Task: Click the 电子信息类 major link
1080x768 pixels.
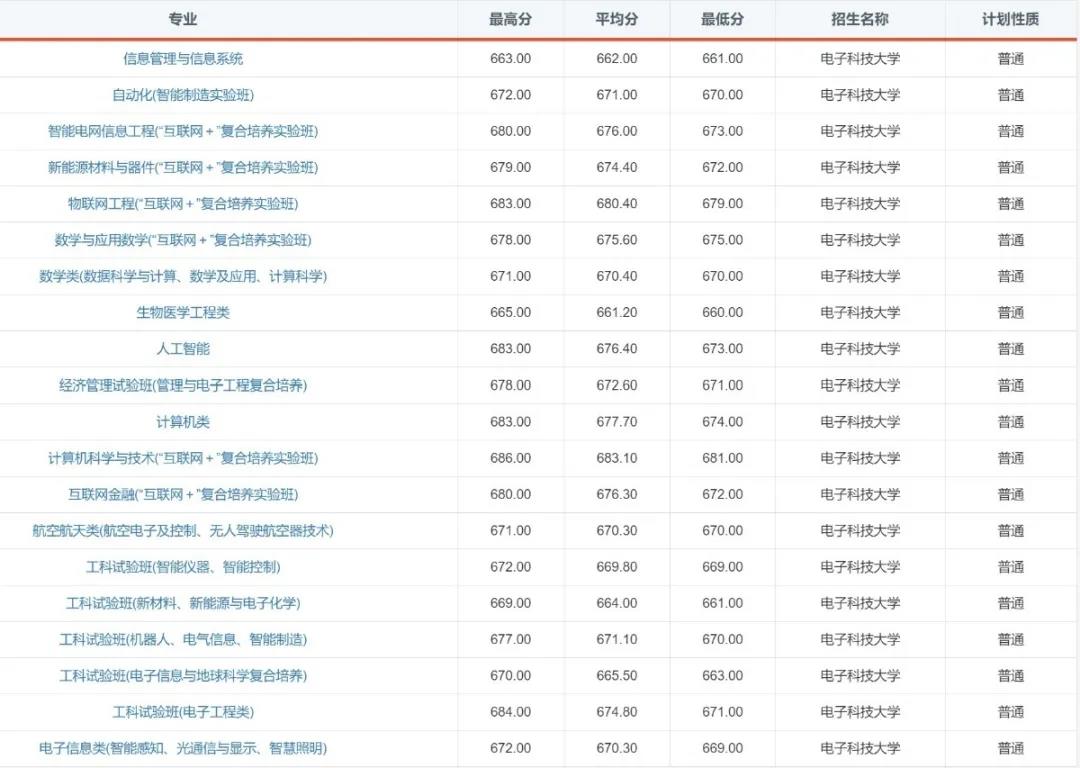Action: coord(182,747)
